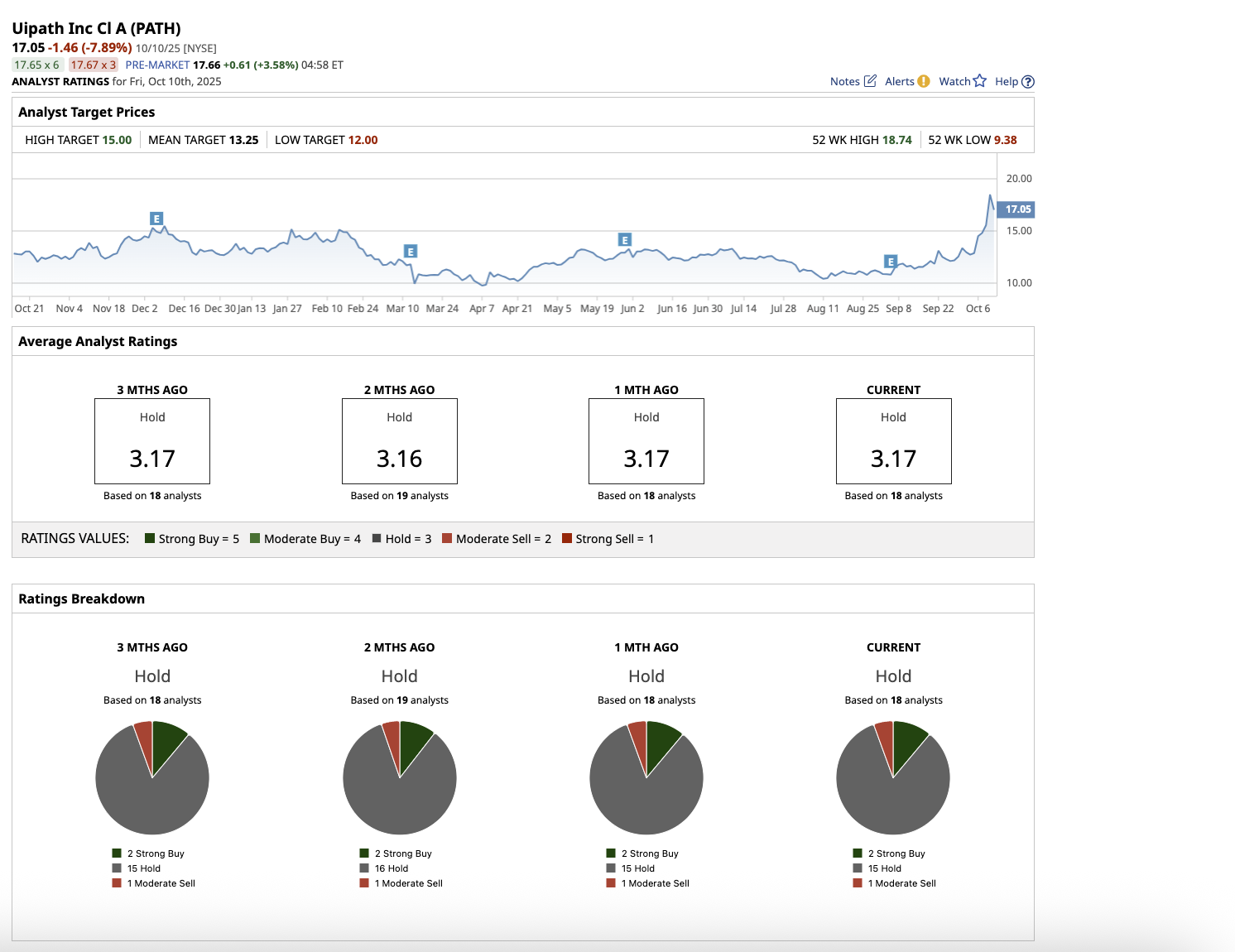Select the earnings marker near Mar 10
Screen dimensions: 1235x952
point(410,252)
